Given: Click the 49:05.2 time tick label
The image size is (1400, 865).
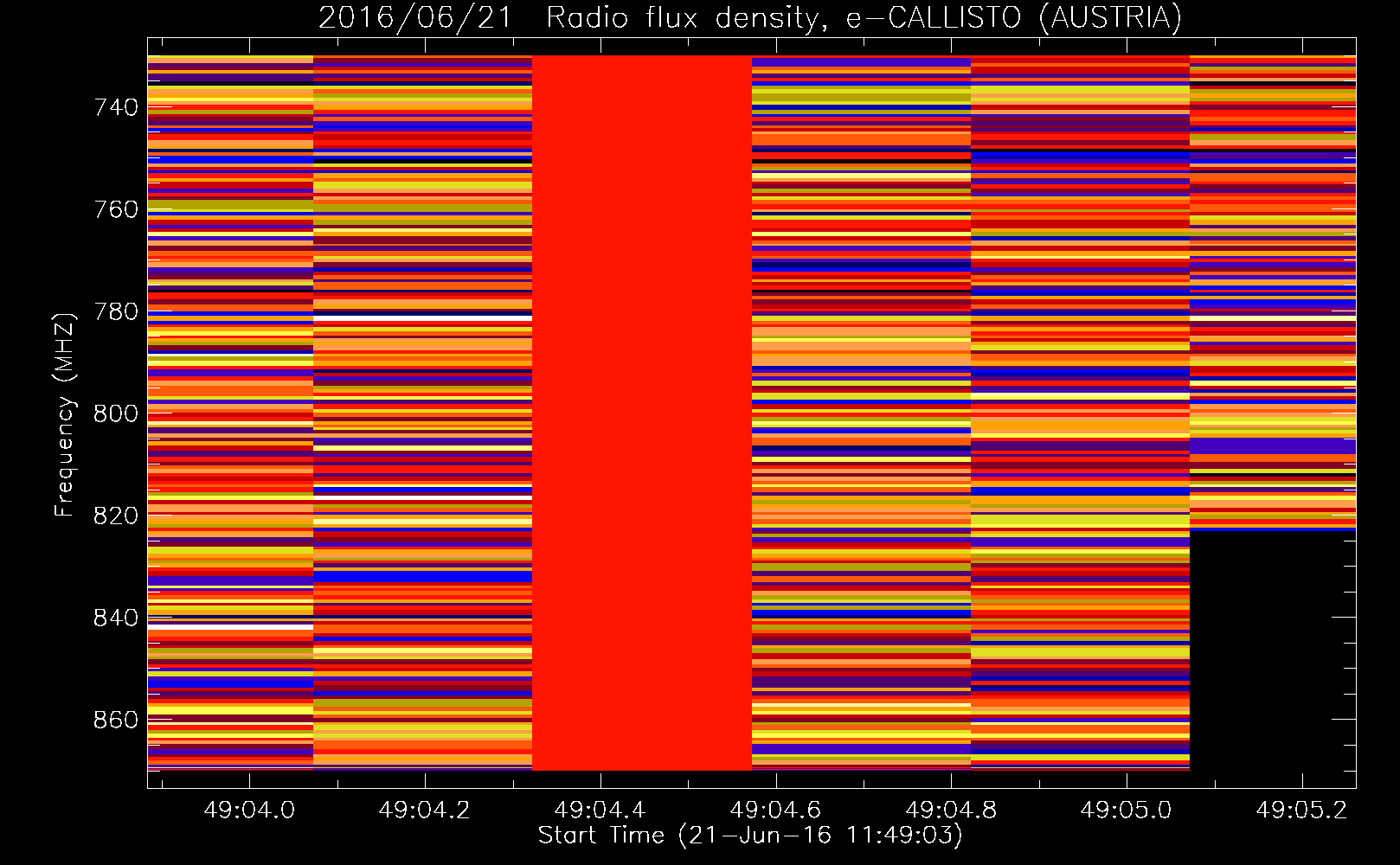Looking at the screenshot, I should [1302, 810].
